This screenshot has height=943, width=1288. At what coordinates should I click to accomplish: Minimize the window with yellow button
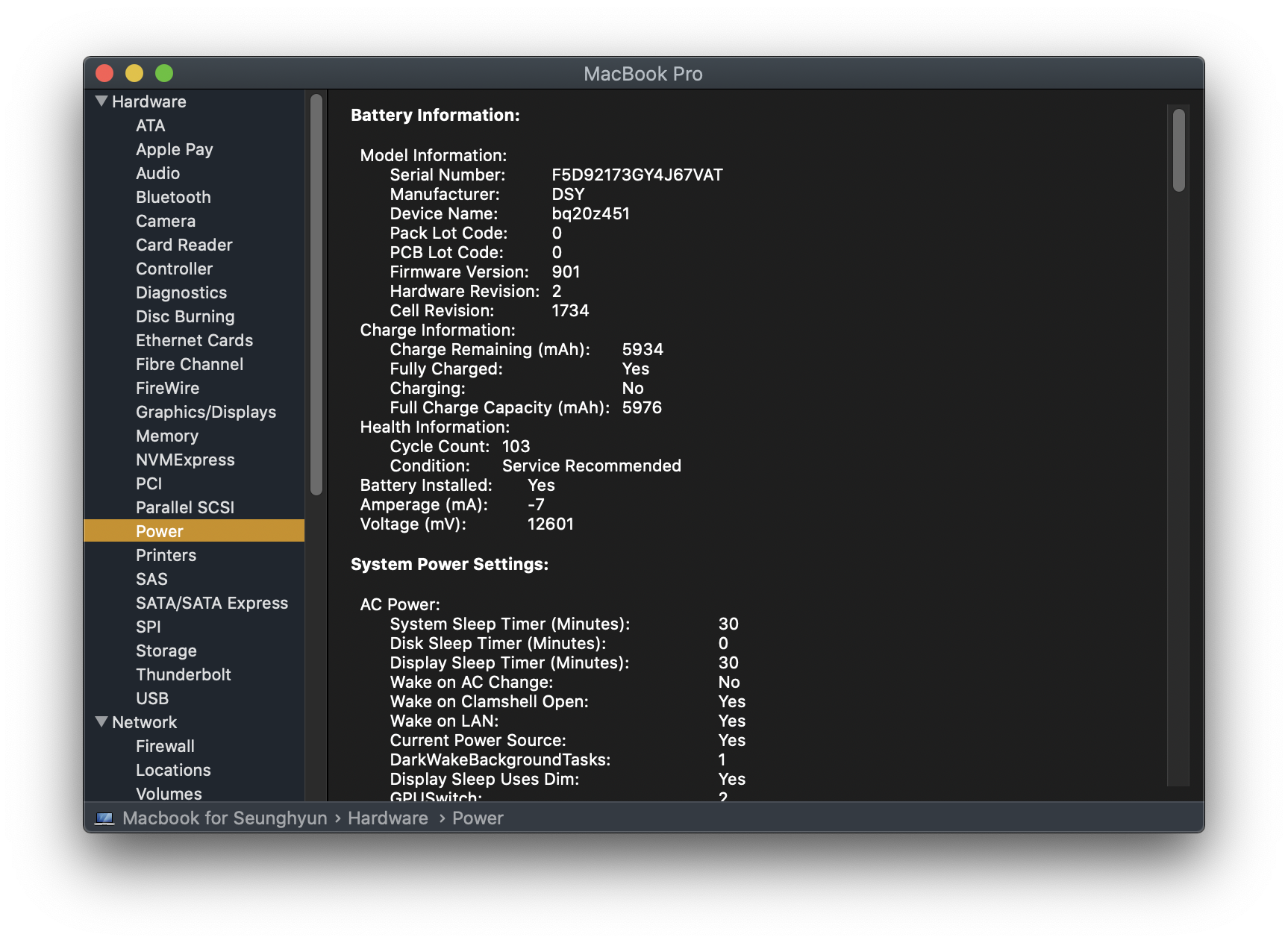[134, 73]
